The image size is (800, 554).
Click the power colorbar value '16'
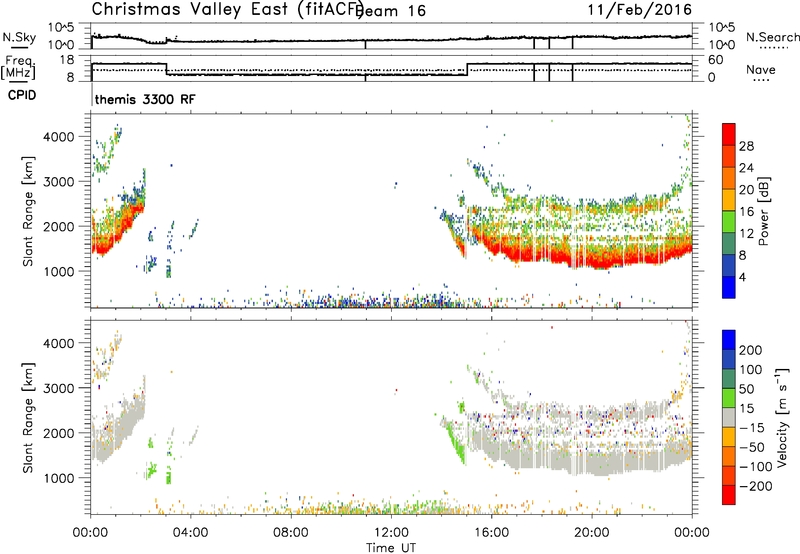click(x=746, y=212)
